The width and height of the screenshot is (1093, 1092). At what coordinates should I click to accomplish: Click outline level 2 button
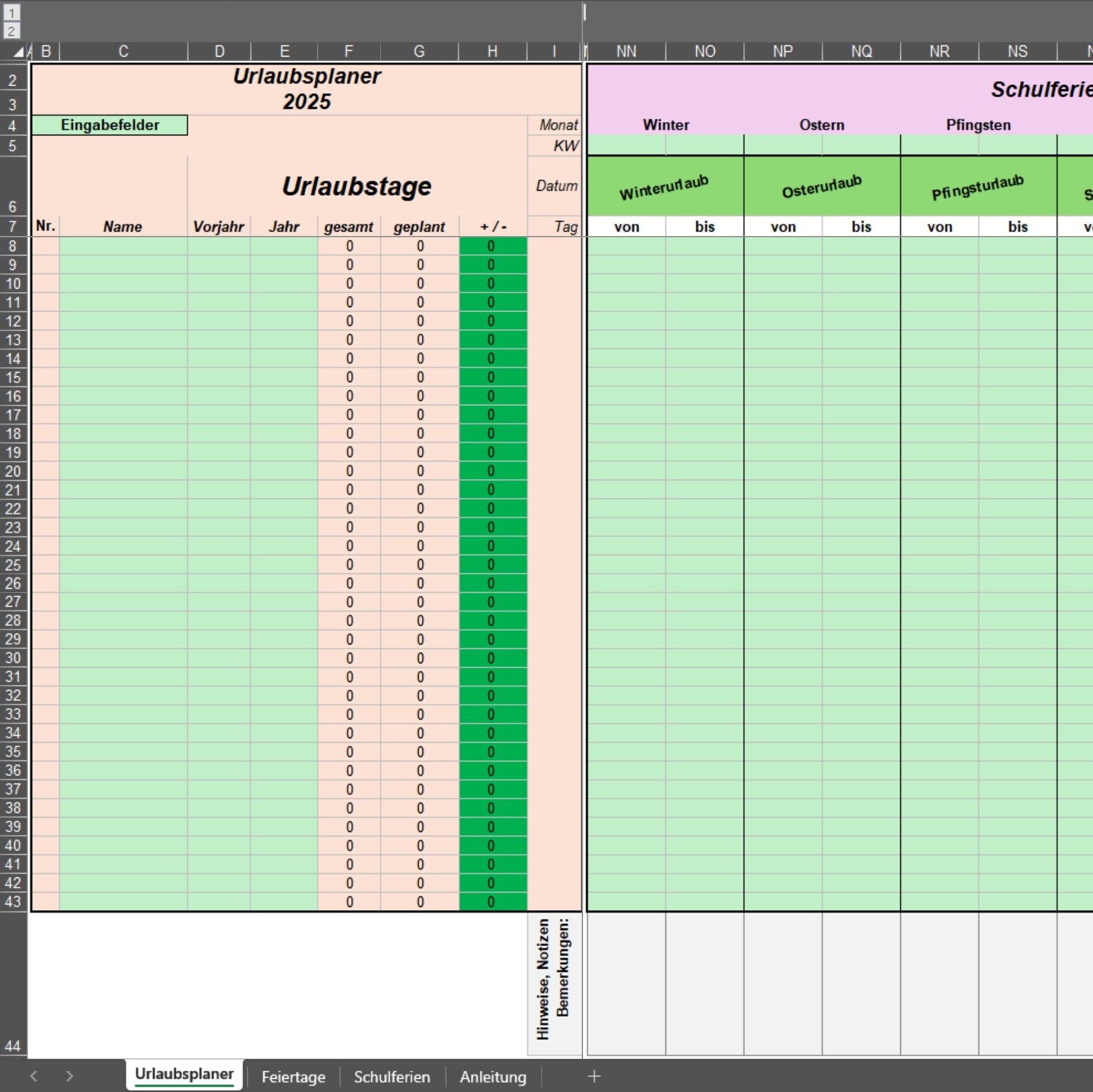click(11, 30)
